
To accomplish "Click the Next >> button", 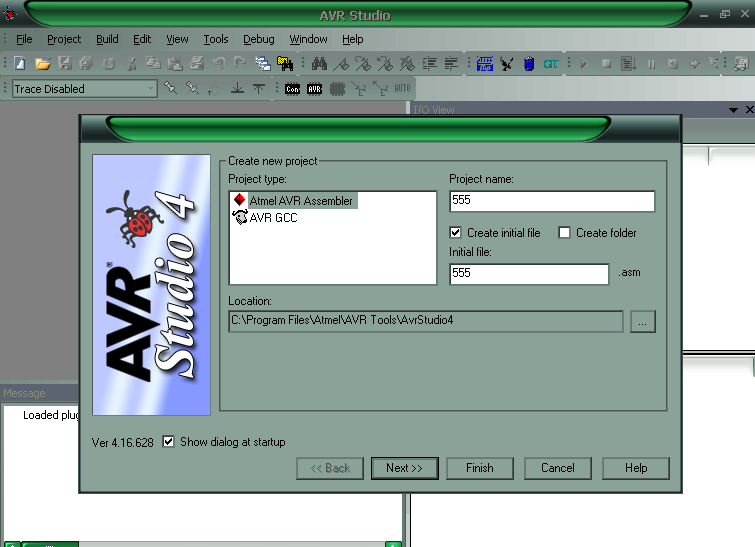I will (x=404, y=468).
